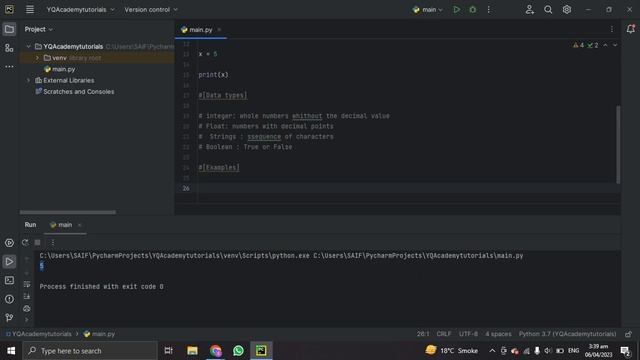The width and height of the screenshot is (640, 360).
Task: Start debugging with the Debug bug icon
Action: click(473, 9)
